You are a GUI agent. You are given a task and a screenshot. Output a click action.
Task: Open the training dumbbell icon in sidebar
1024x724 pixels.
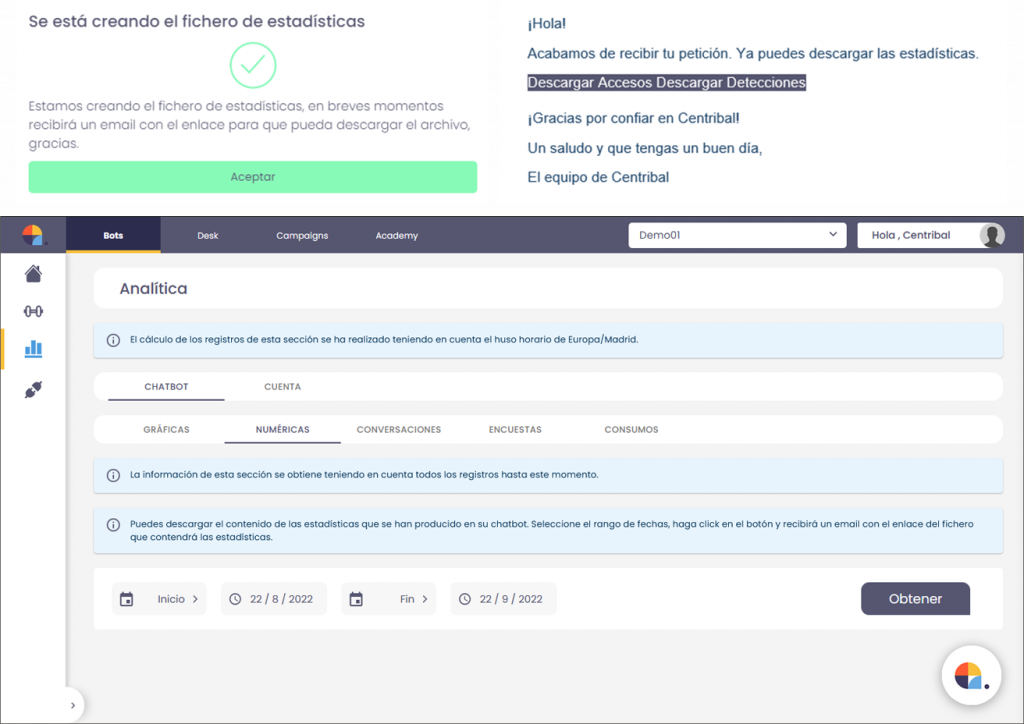(x=33, y=311)
